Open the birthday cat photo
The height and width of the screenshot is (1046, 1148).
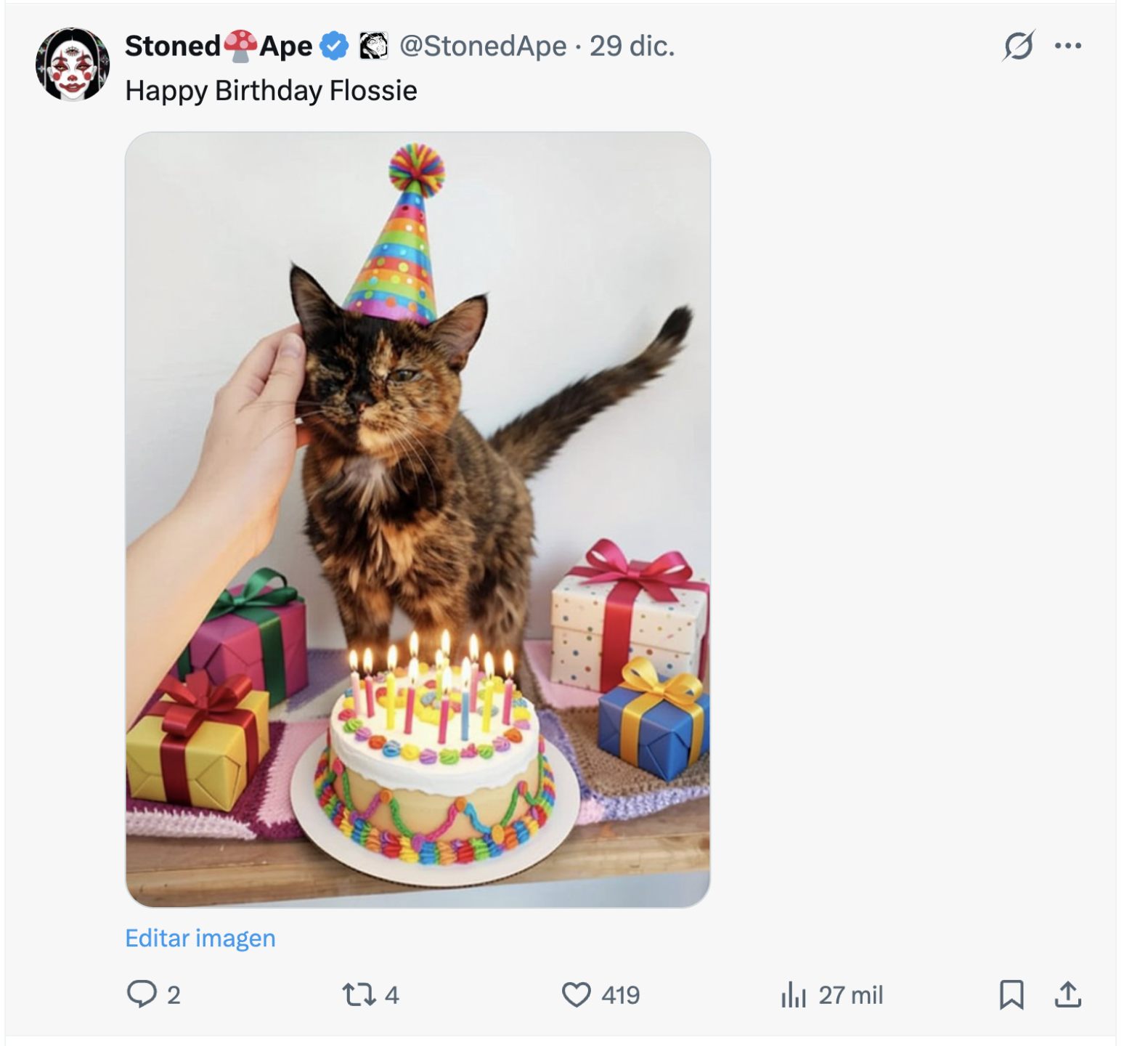418,519
